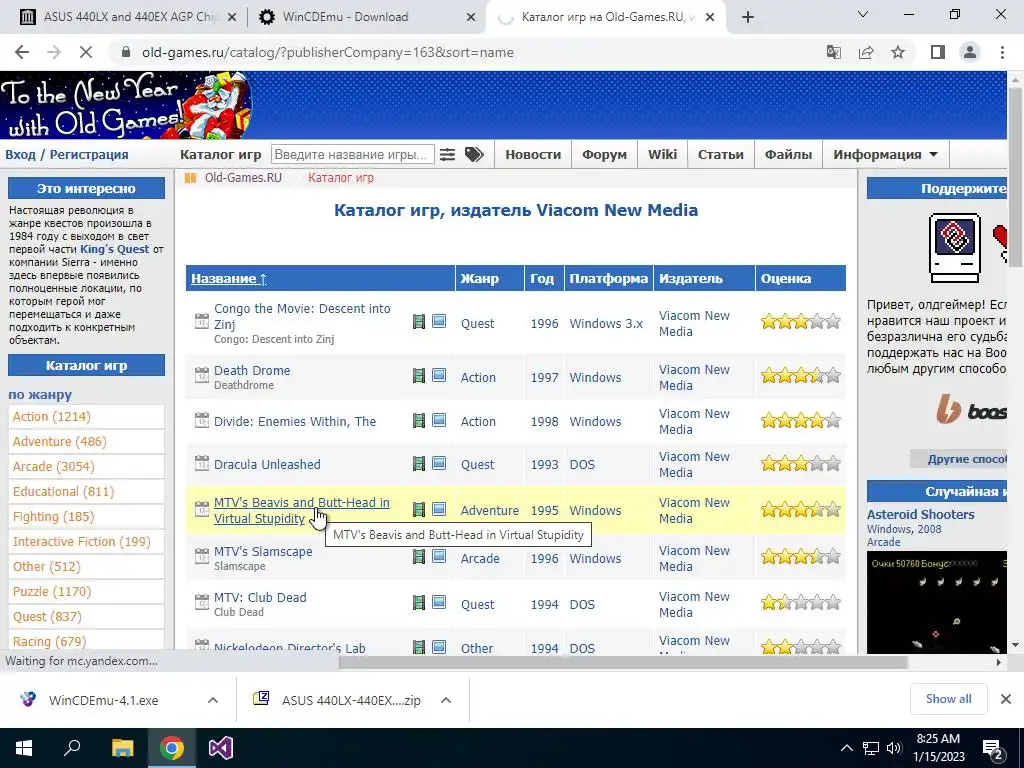Expand WinCDEmu-4.1.exe download options arrow
This screenshot has height=768, width=1024.
(213, 700)
